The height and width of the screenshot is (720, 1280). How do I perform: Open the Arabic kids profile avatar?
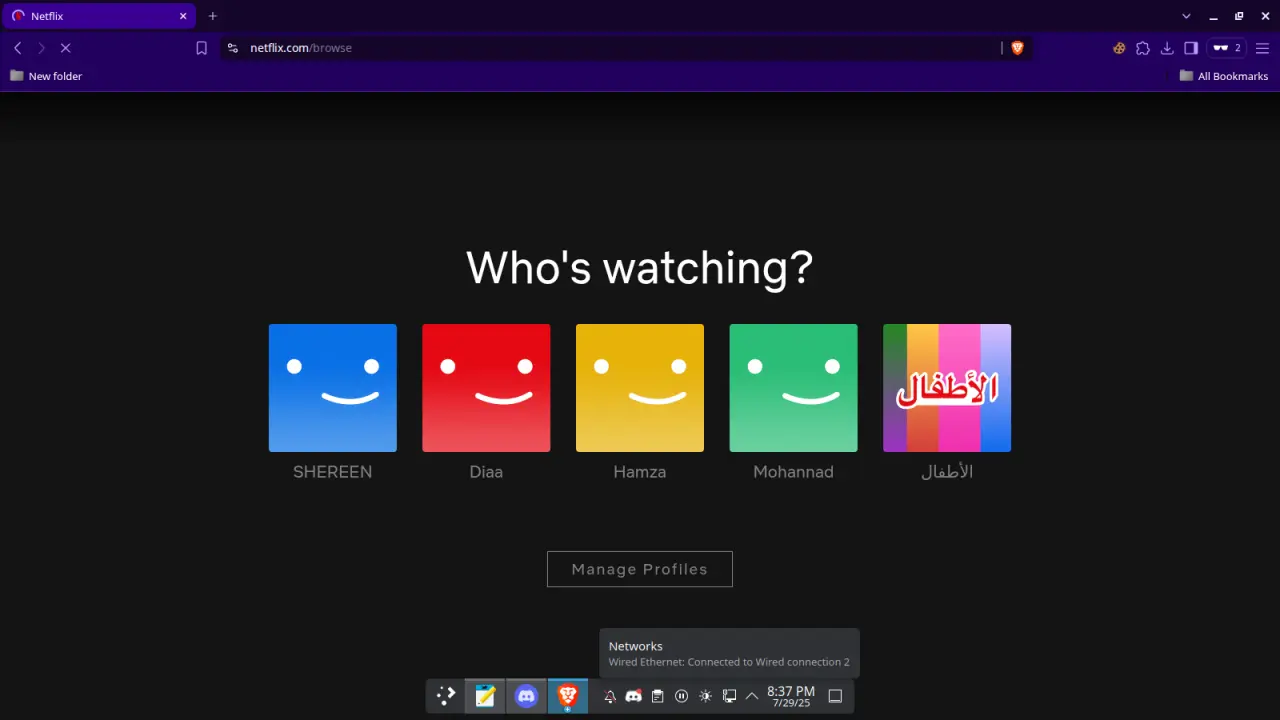click(x=947, y=388)
